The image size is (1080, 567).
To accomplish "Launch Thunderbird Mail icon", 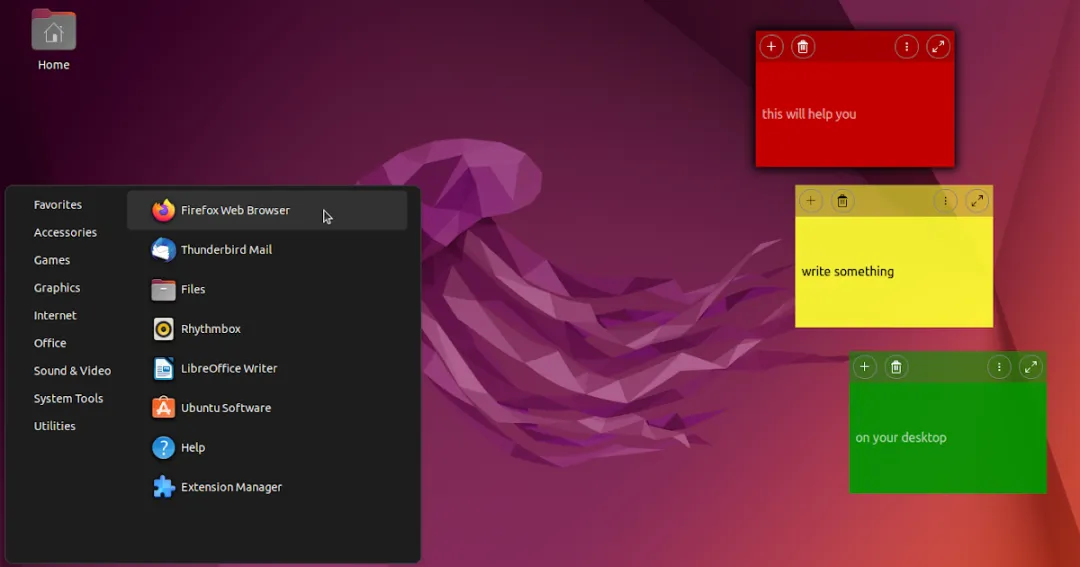I will tap(163, 249).
